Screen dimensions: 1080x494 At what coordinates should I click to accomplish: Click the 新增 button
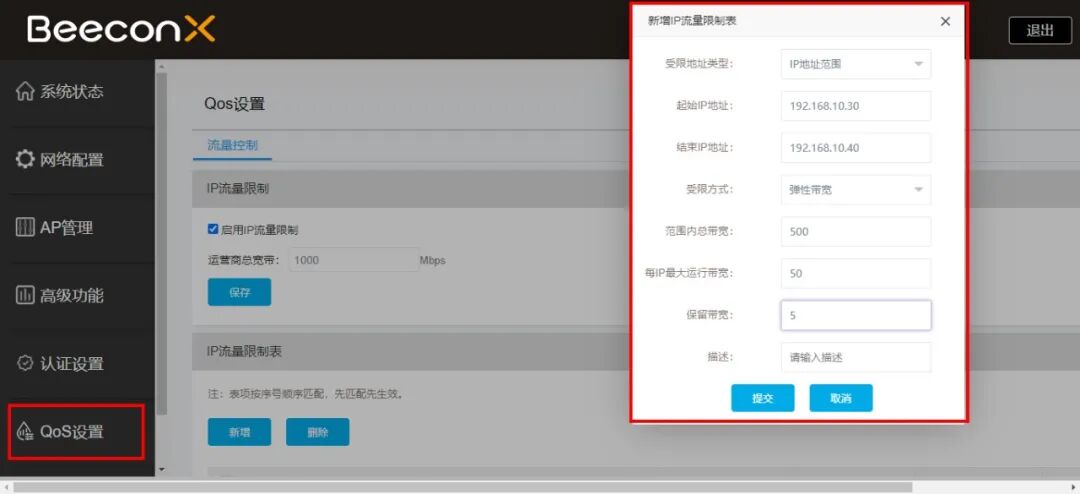point(239,432)
